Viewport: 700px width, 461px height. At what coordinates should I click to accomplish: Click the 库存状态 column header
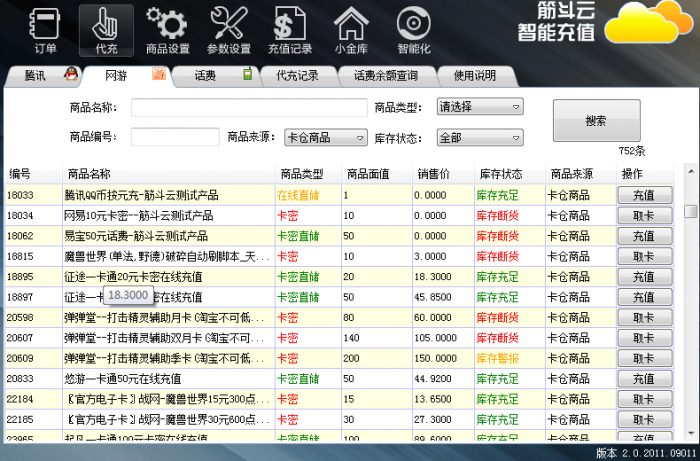510,174
